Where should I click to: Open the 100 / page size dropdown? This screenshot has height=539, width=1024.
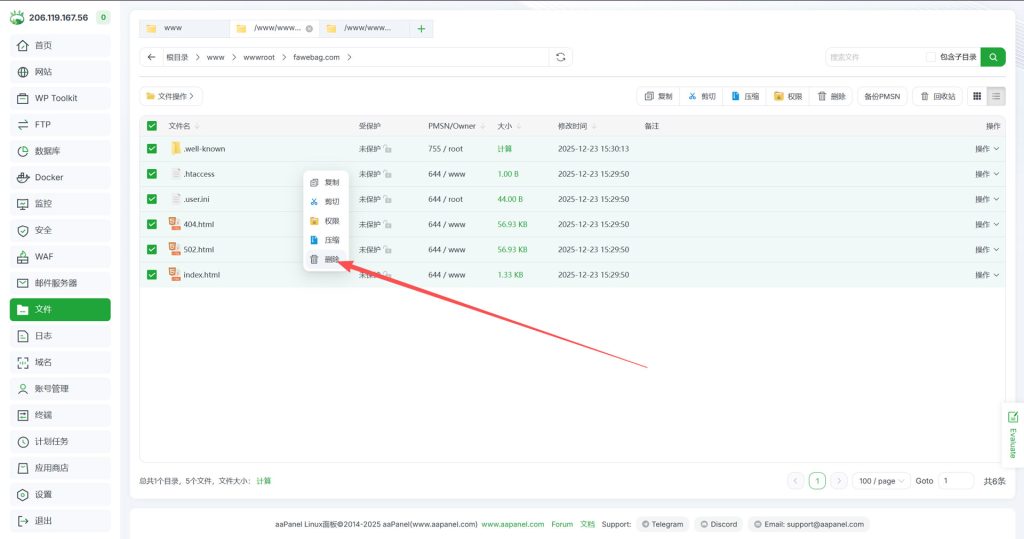coord(880,481)
